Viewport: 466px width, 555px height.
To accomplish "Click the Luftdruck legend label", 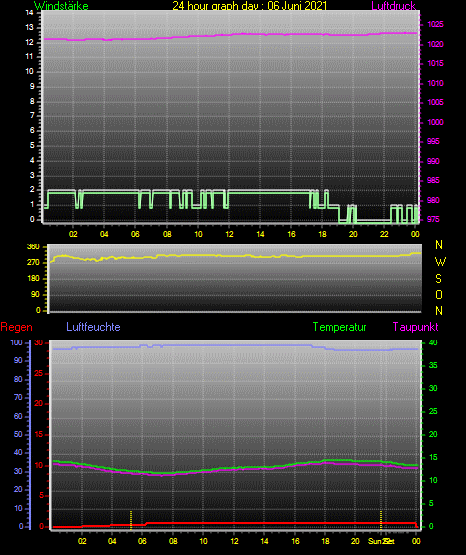I will 393,6.
